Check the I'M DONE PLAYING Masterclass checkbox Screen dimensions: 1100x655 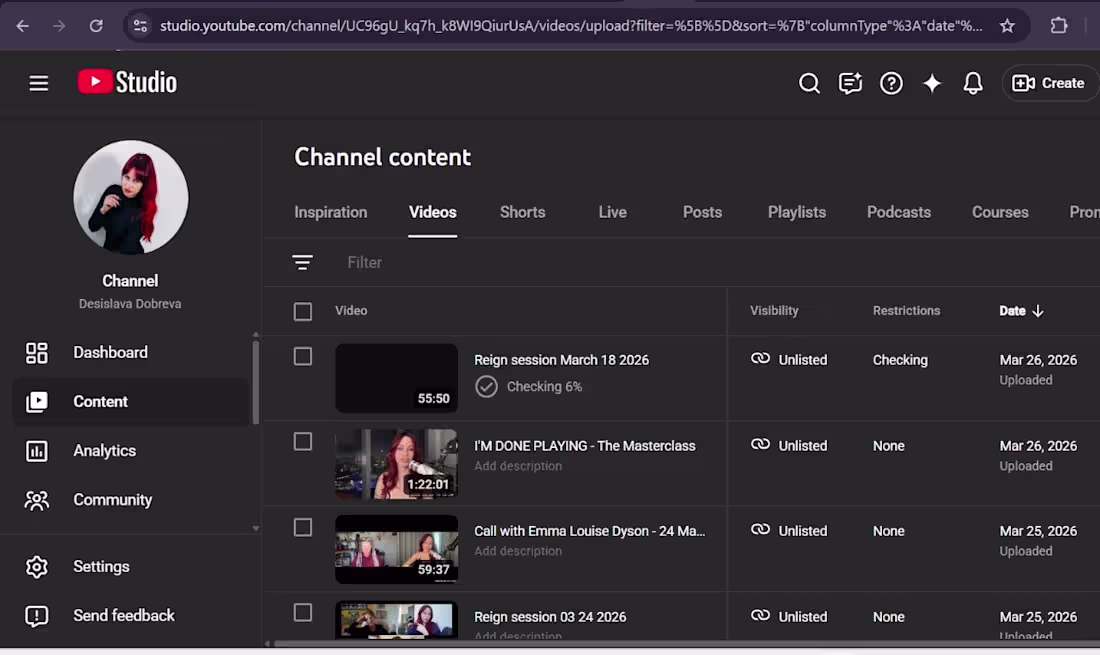(302, 442)
